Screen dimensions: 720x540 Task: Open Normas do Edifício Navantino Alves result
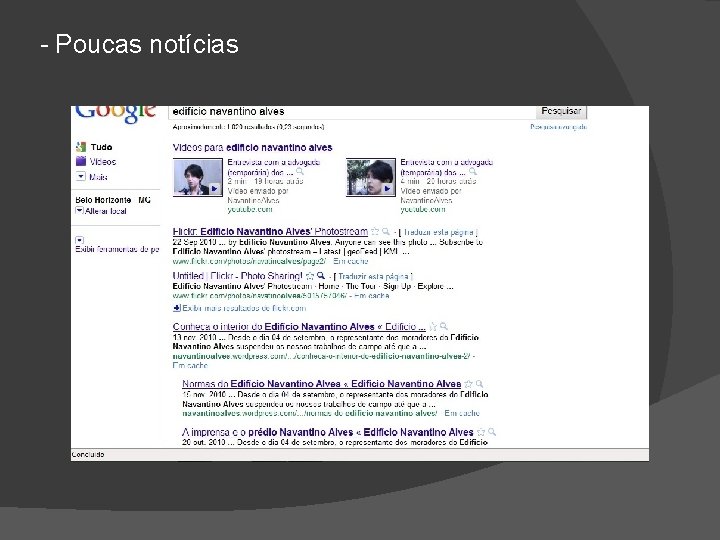tap(321, 383)
